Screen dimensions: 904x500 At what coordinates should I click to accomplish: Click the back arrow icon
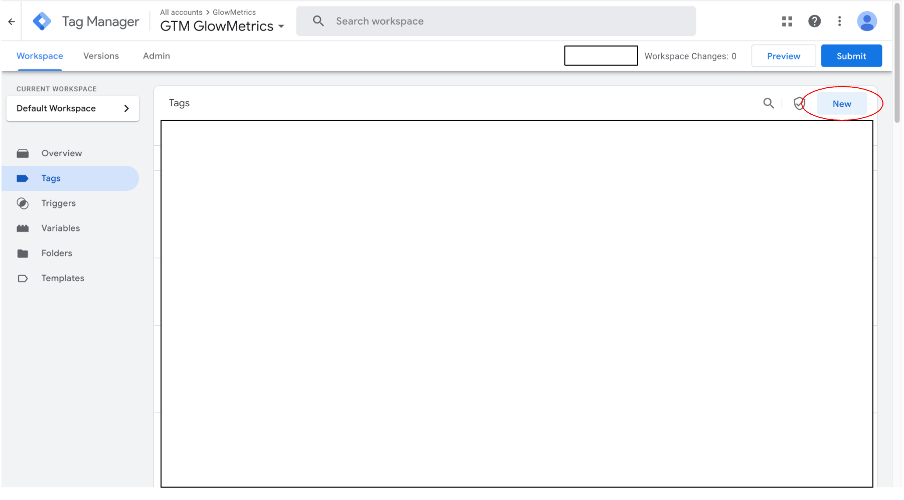click(12, 21)
